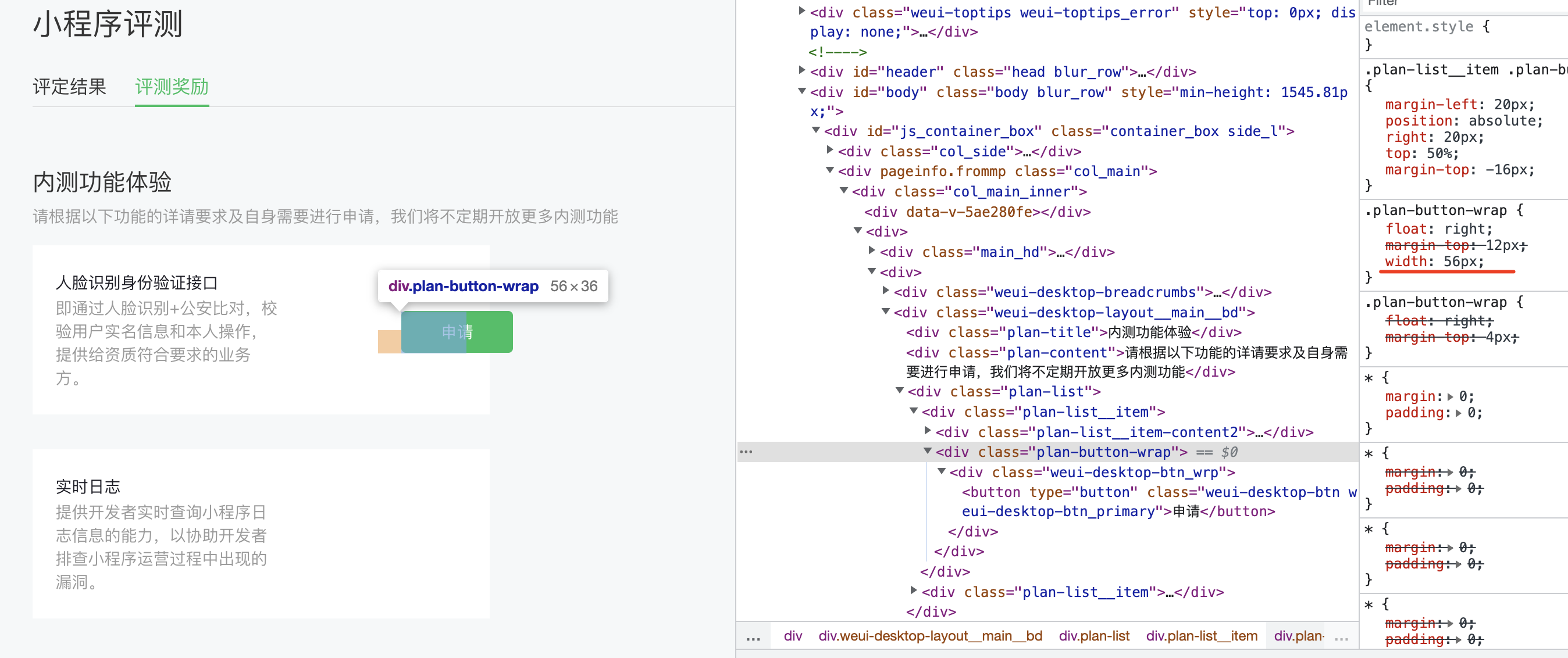Select div.plan-list__item in breadcrumb bar
The height and width of the screenshot is (658, 1568).
(1201, 636)
